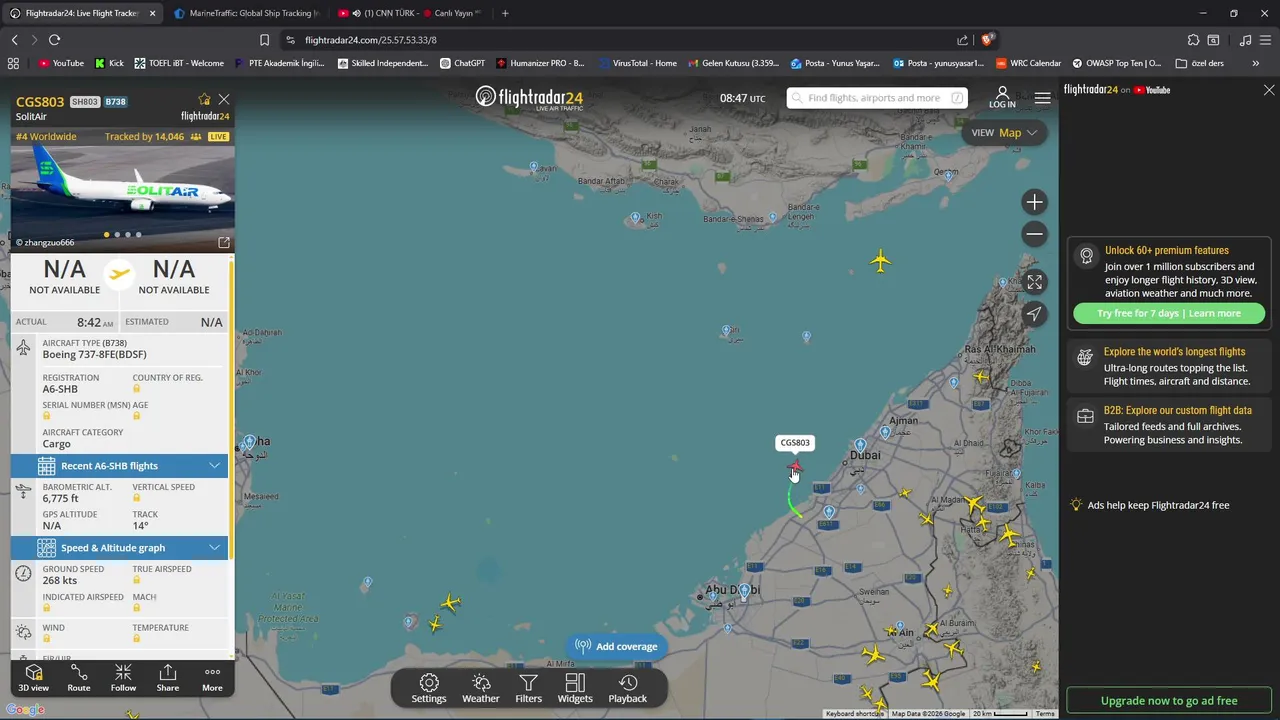Open Explore the world's longest flights link
1280x720 pixels.
(x=1174, y=352)
